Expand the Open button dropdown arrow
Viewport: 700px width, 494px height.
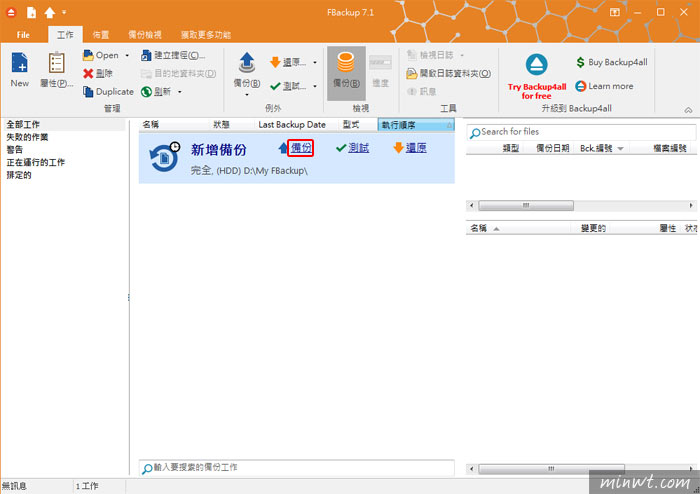click(127, 55)
